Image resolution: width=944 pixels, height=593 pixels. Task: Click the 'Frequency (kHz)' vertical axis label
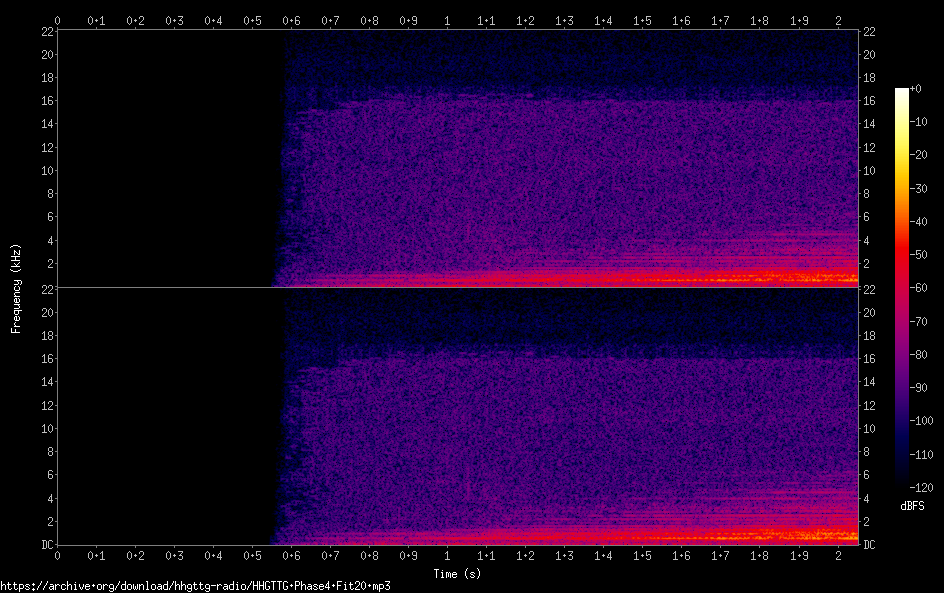tap(16, 288)
